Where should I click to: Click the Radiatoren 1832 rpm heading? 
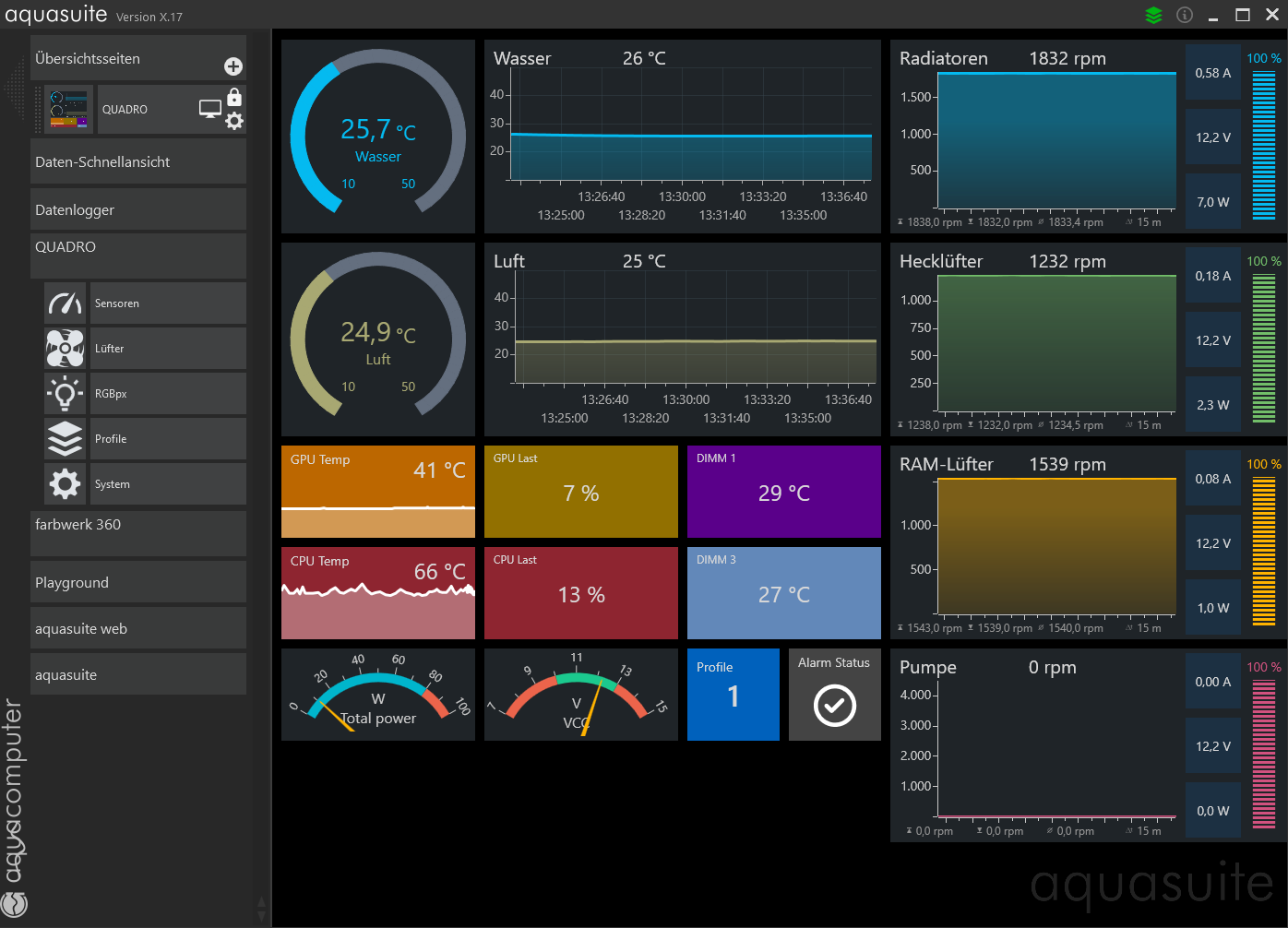pyautogui.click(x=1067, y=58)
